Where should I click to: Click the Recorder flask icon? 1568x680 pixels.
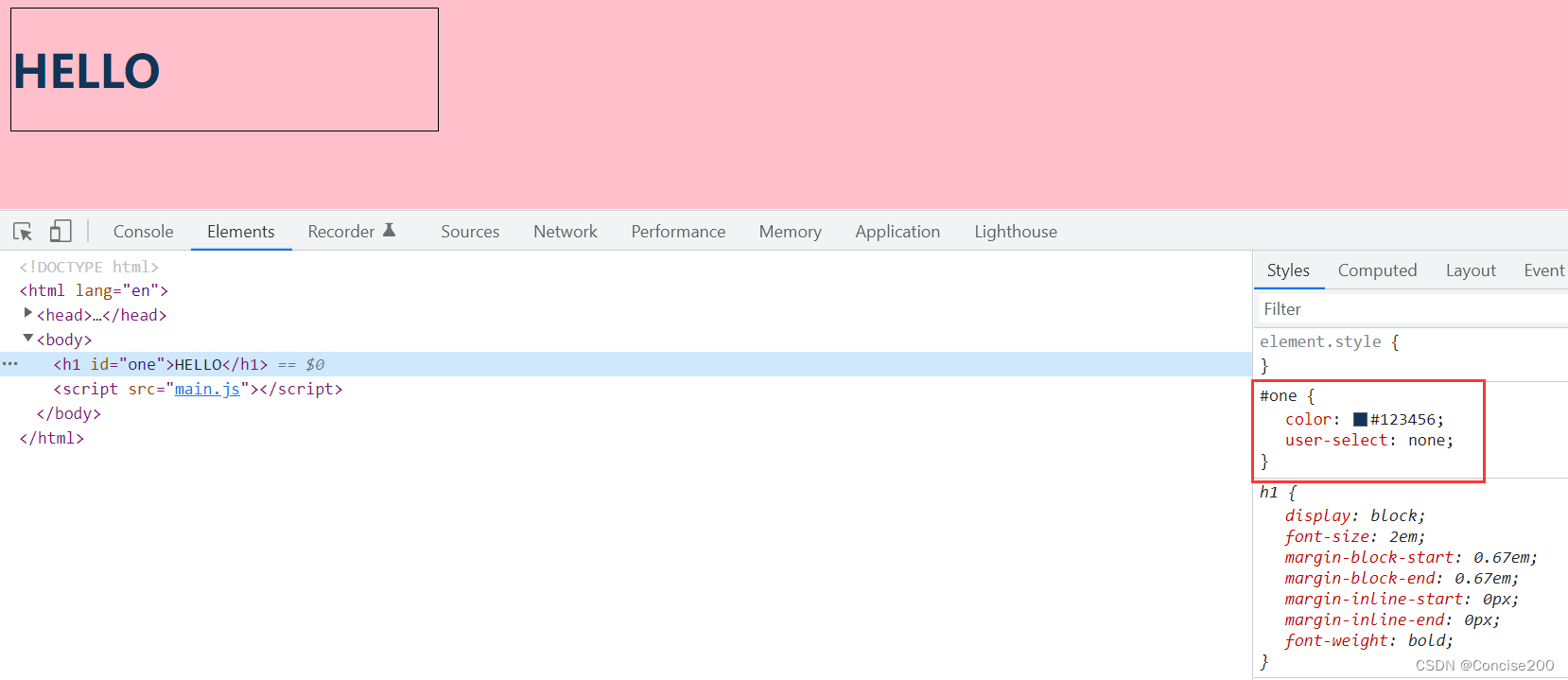[x=389, y=230]
